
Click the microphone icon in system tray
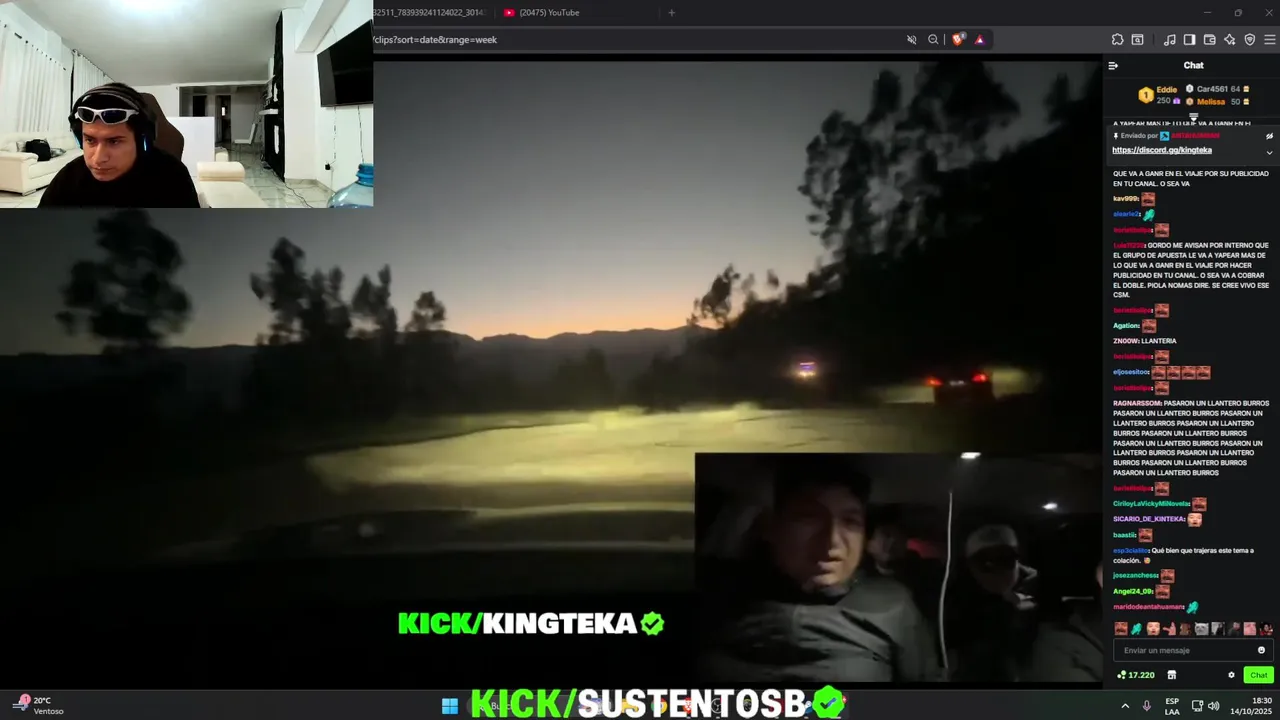pos(1146,706)
